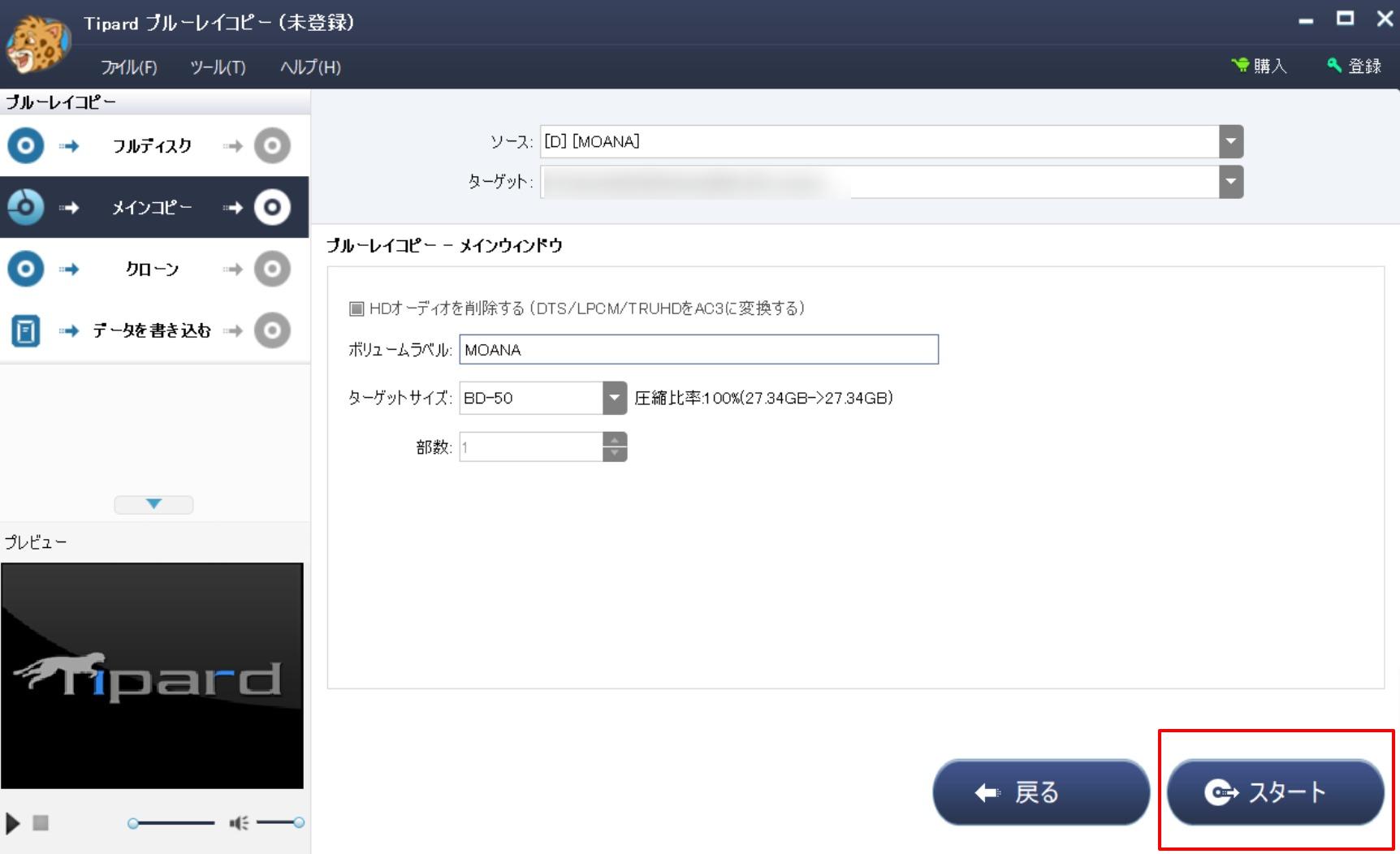Increase 部数 copies with up arrow

pyautogui.click(x=615, y=440)
